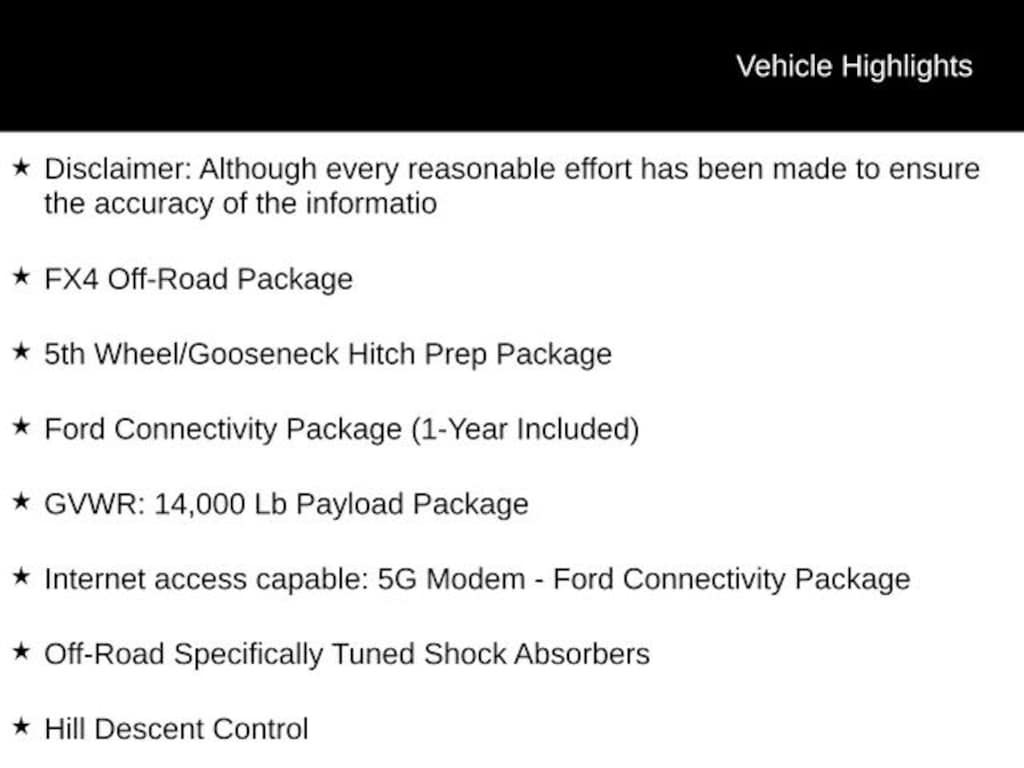Viewport: 1024px width, 768px height.
Task: Select the star beside 5th Wheel/Gooseneck Hitch
Action: [21, 351]
